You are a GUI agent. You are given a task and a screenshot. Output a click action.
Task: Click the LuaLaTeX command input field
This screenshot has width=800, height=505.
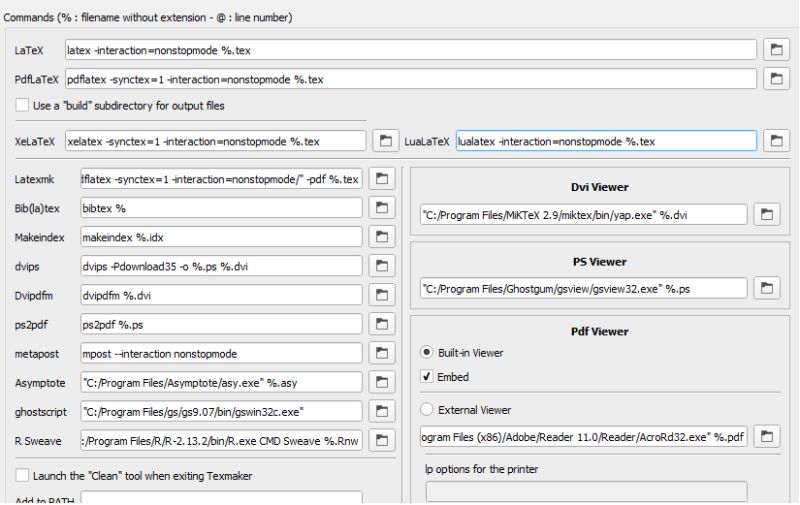(606, 141)
